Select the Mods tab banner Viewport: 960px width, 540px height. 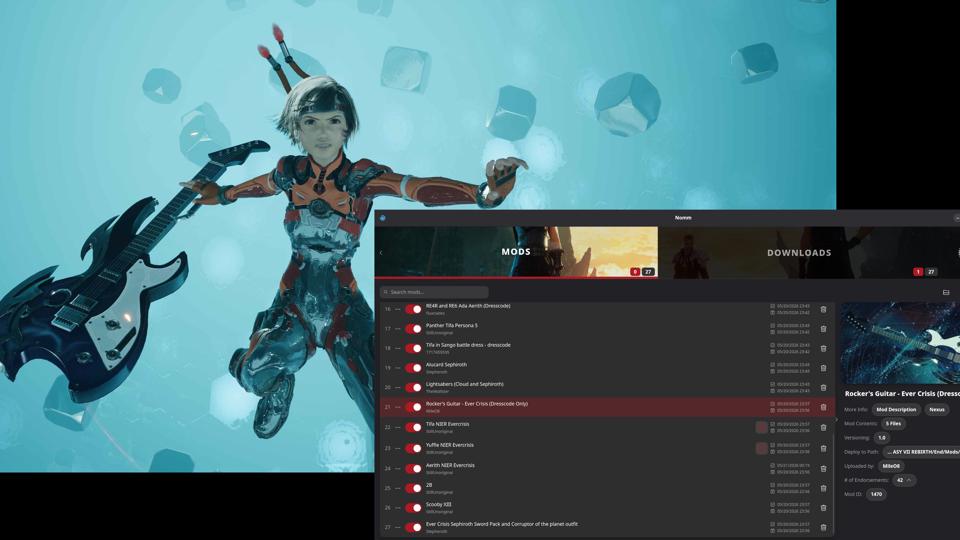(516, 252)
